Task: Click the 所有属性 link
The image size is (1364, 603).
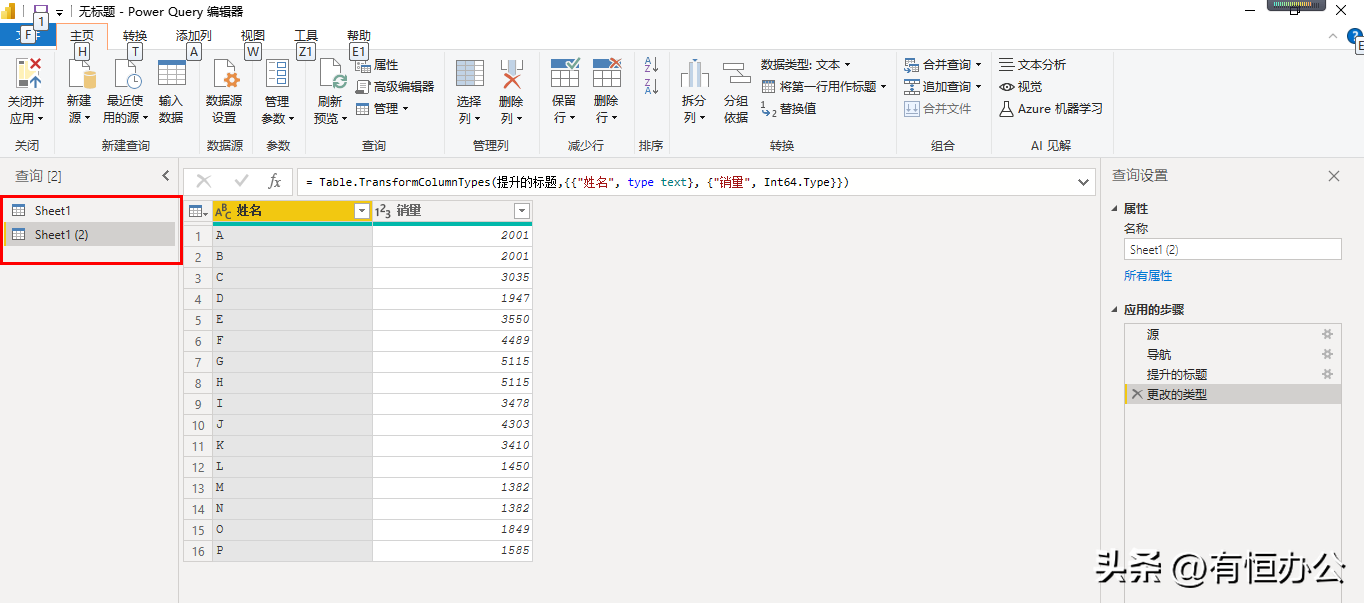Action: point(1148,276)
